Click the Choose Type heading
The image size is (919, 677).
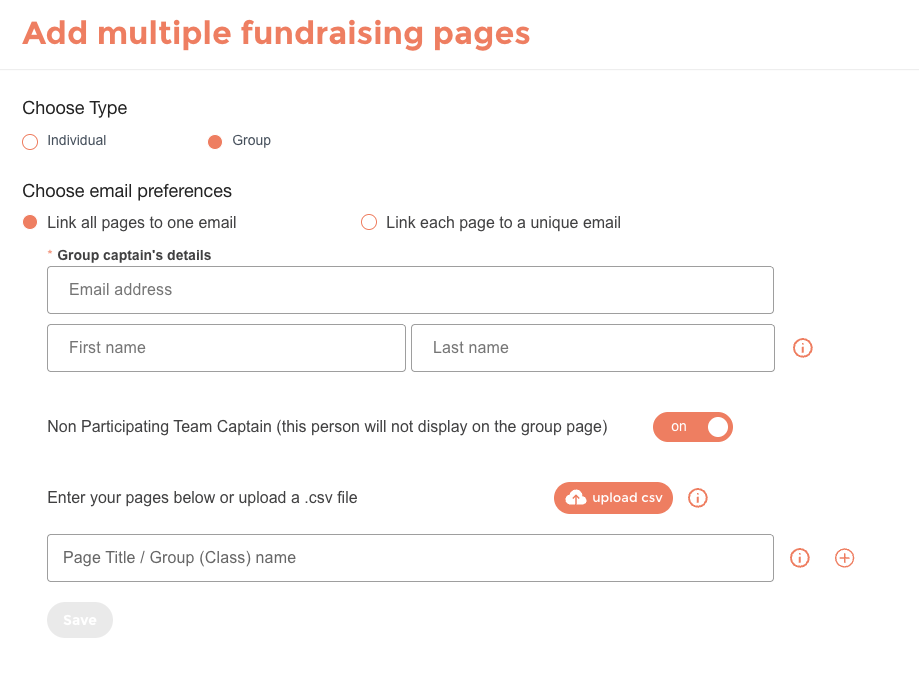74,108
